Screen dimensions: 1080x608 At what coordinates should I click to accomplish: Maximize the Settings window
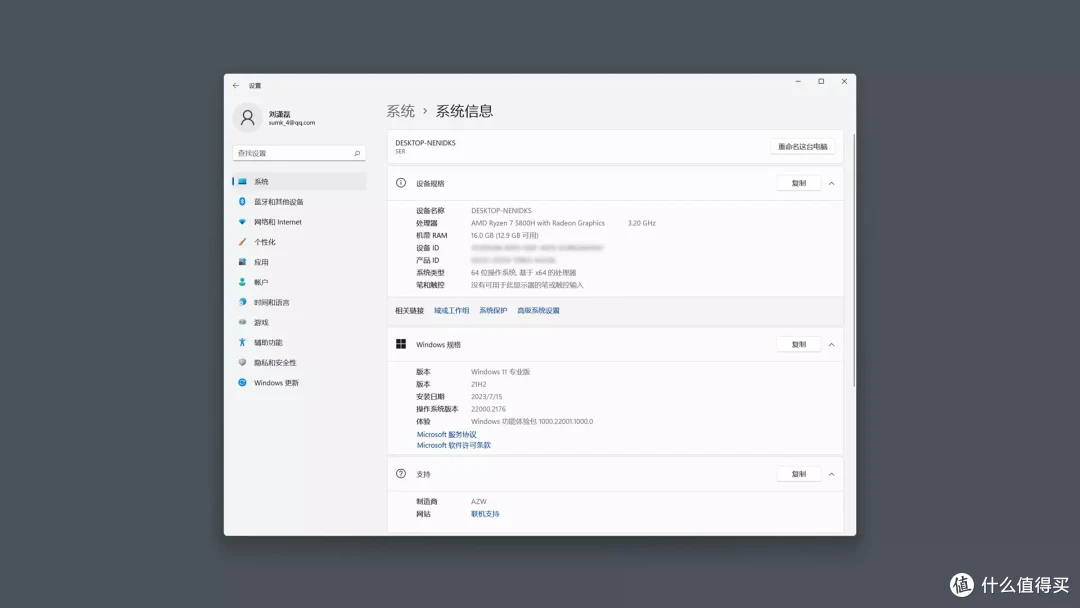(821, 81)
